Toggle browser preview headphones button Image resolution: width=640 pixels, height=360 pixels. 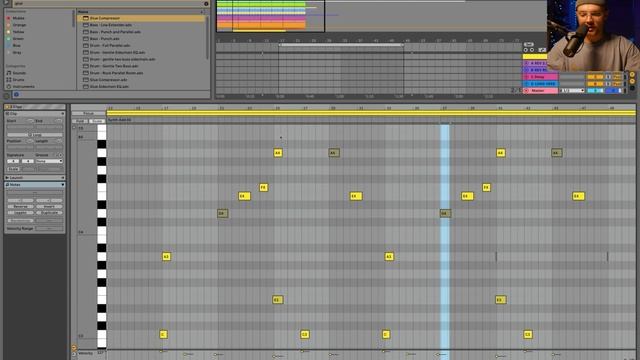click(7, 96)
